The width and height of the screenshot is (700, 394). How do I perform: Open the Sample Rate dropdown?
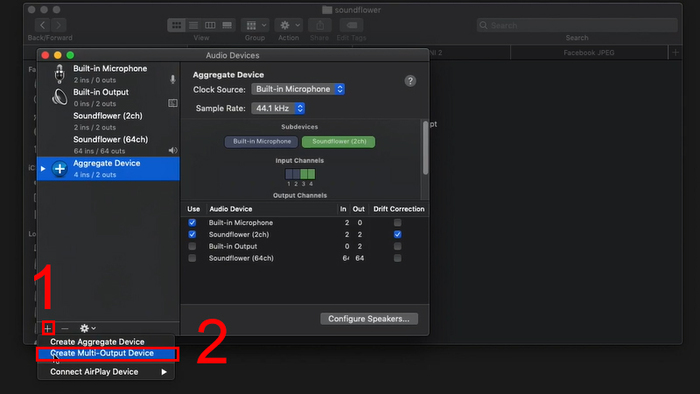[x=278, y=108]
